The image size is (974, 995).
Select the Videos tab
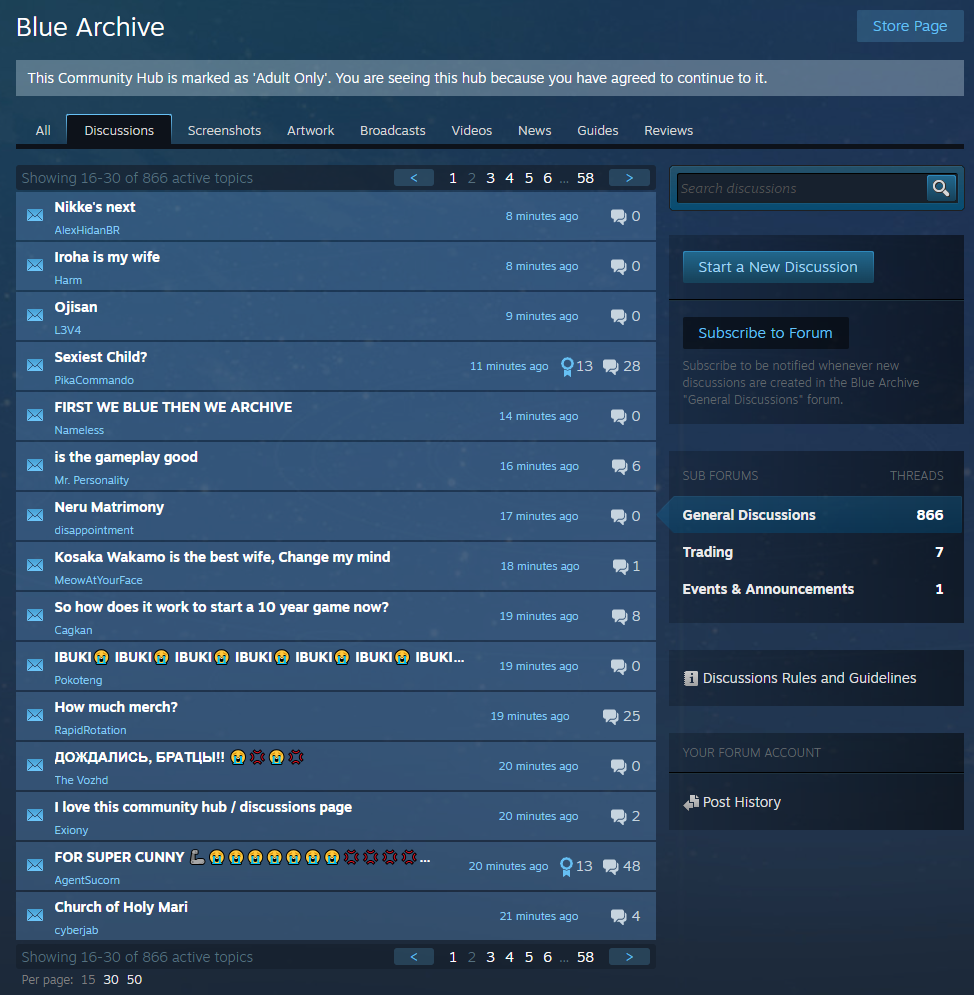471,131
